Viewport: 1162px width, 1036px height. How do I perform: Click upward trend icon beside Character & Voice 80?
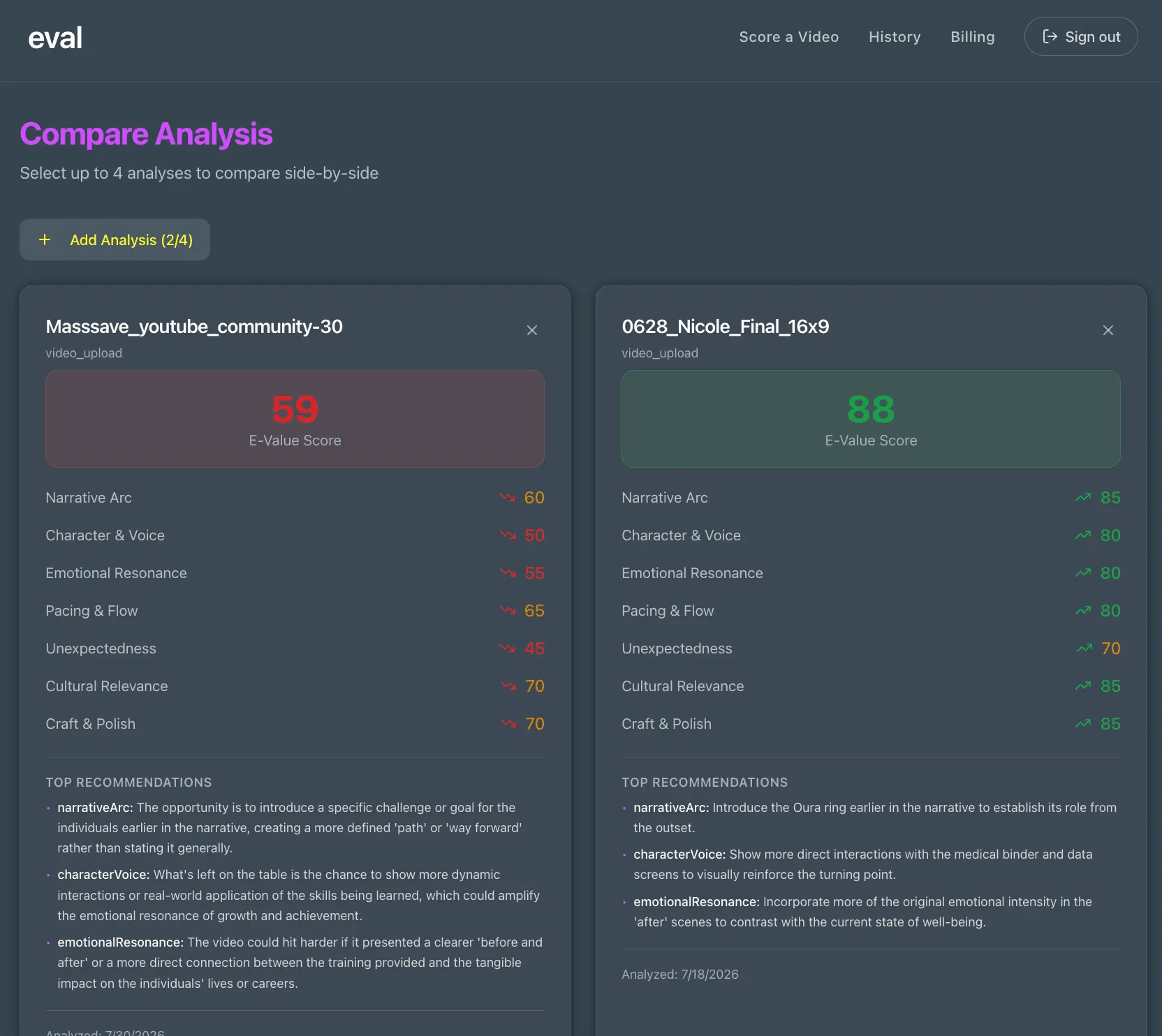(1083, 535)
